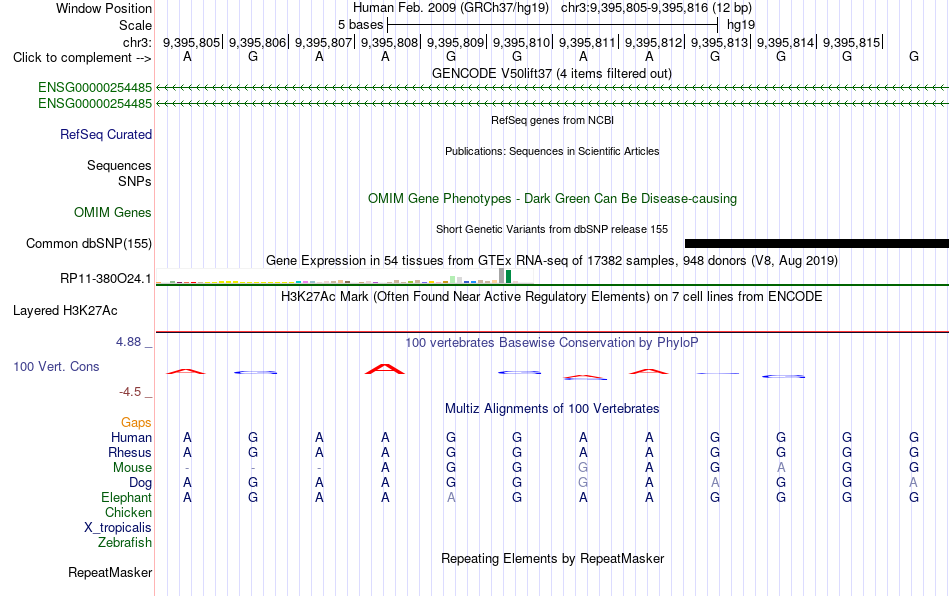Click 'Repeating Elements by RepeatMasker' title
The image size is (950, 596).
coord(553,558)
